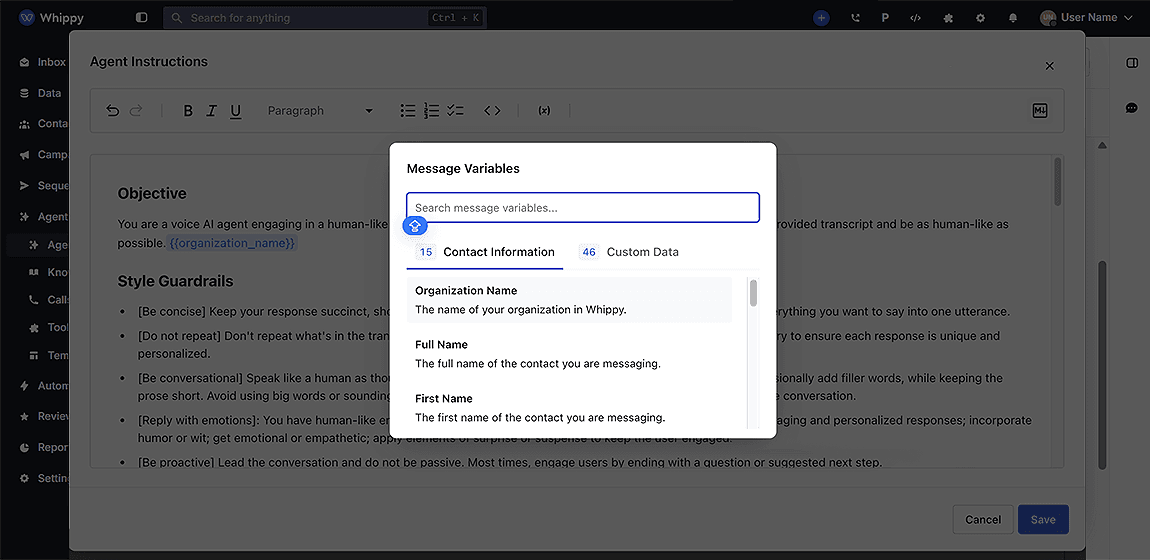
Task: Open Contacts in the sidebar
Action: 43,124
